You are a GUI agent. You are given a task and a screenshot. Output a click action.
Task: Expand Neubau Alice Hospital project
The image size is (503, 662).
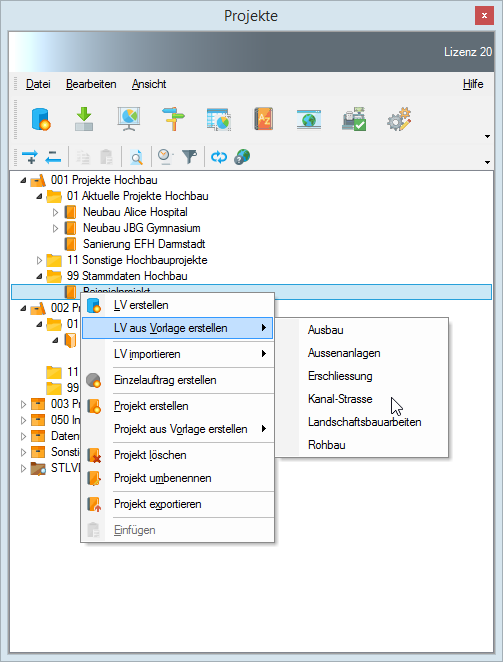point(55,212)
